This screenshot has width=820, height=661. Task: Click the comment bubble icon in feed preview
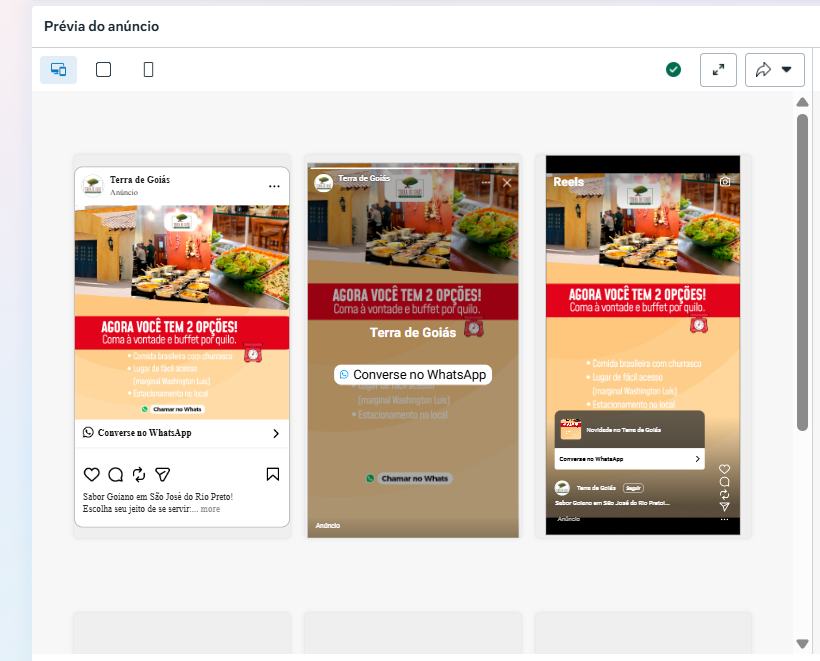(x=116, y=474)
